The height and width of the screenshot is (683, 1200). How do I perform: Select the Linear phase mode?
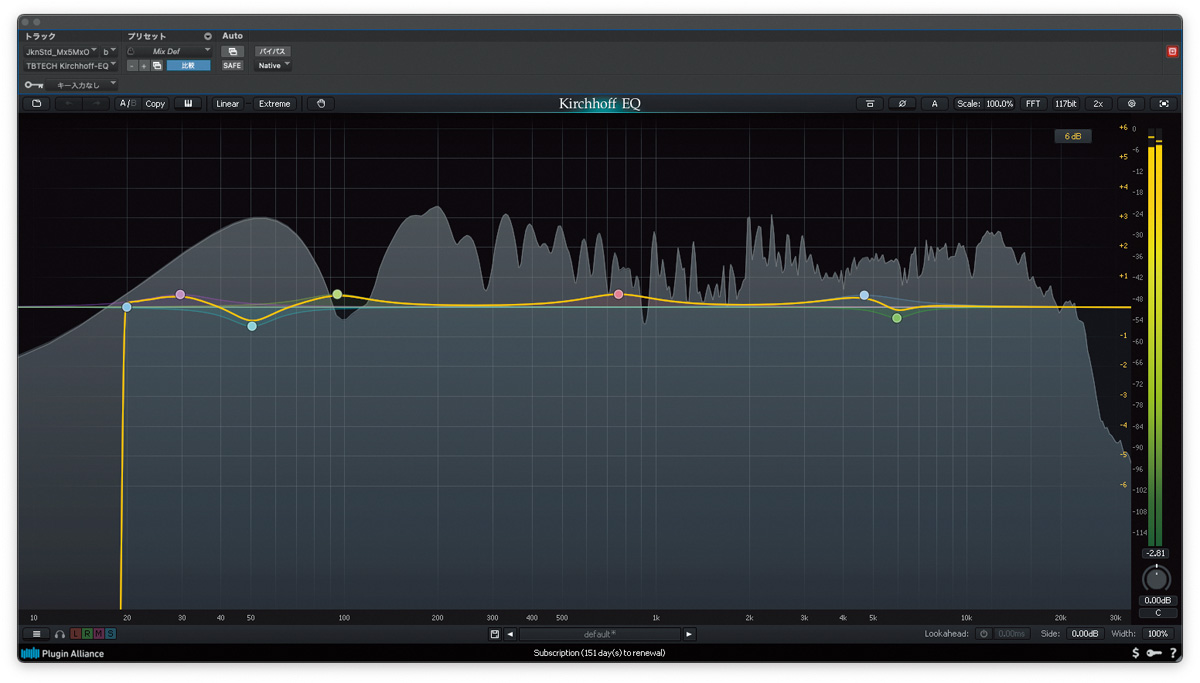[228, 103]
